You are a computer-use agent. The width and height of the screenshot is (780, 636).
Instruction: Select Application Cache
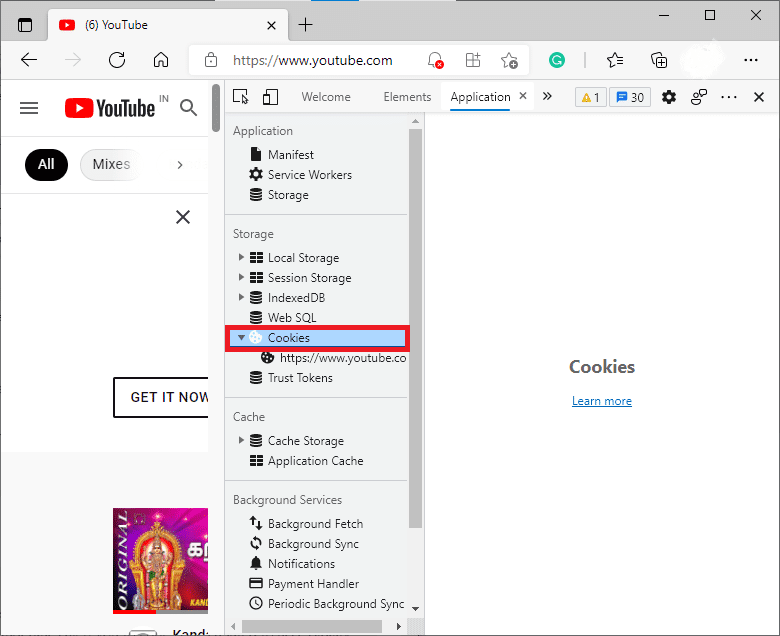pos(315,460)
